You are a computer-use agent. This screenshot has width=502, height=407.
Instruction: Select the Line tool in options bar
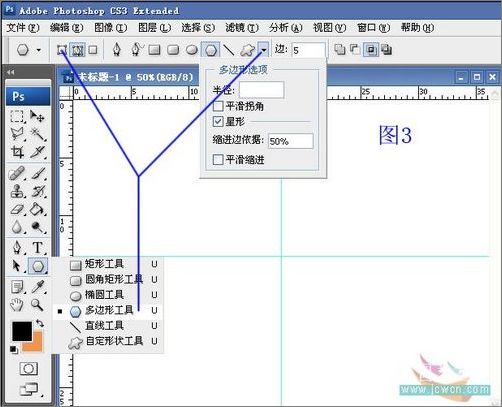click(228, 50)
